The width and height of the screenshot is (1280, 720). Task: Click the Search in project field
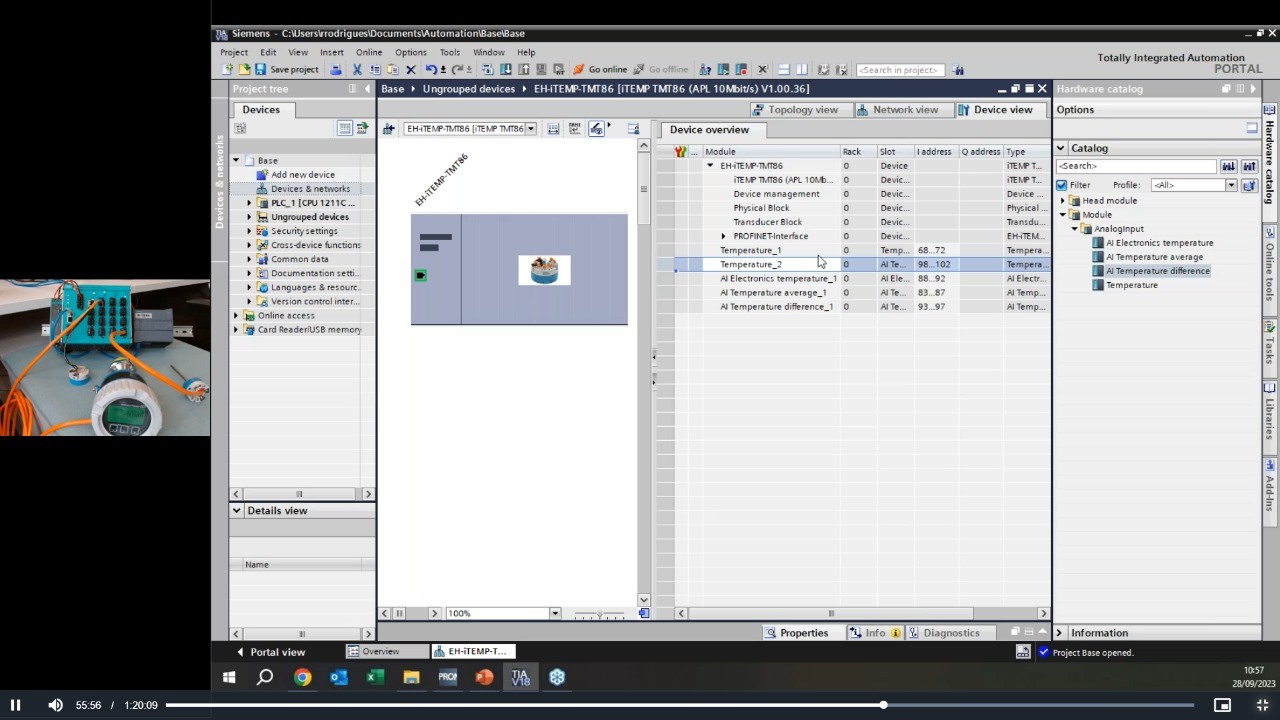point(899,70)
